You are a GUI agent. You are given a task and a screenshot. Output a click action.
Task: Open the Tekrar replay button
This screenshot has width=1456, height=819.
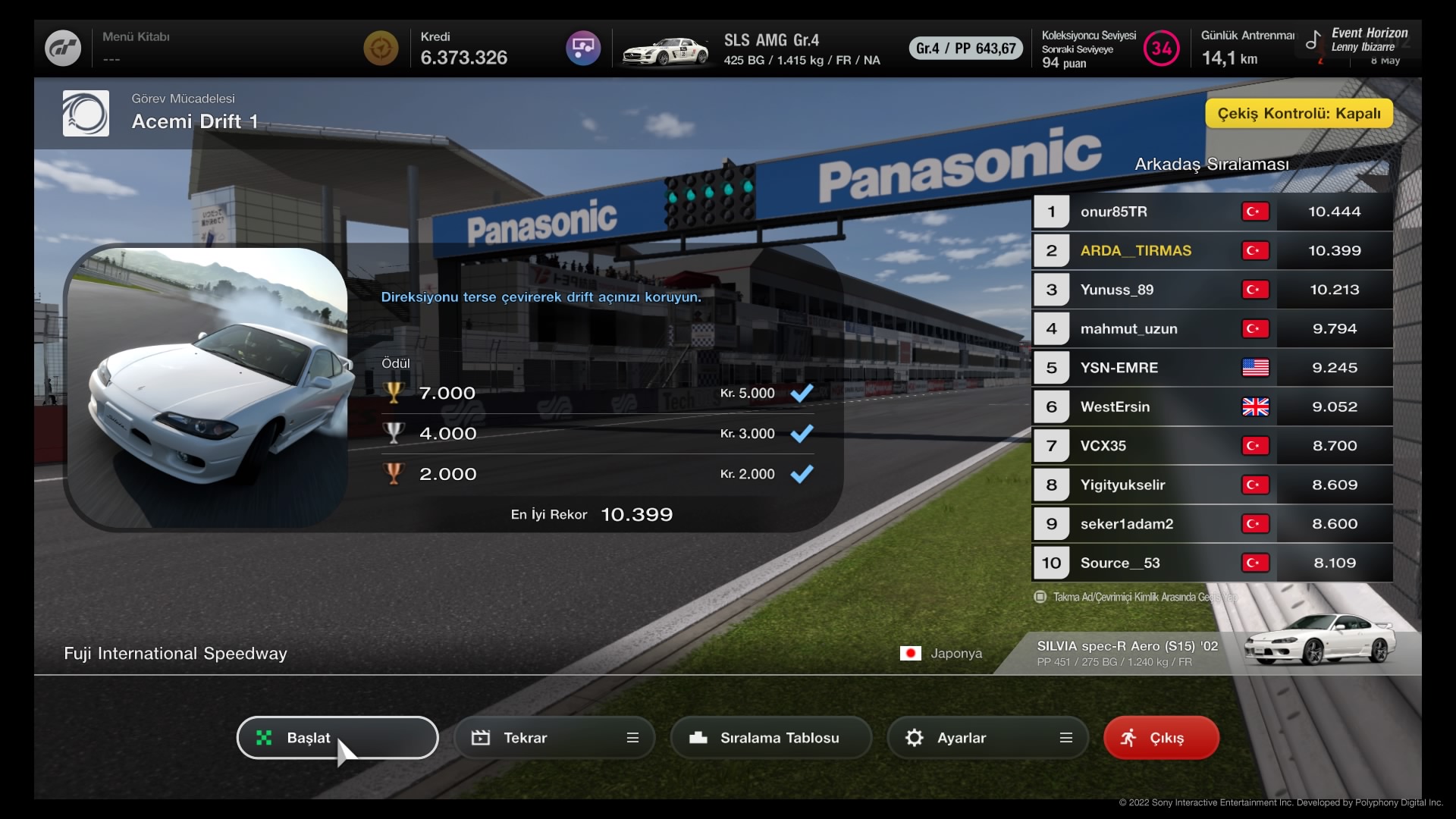point(554,738)
